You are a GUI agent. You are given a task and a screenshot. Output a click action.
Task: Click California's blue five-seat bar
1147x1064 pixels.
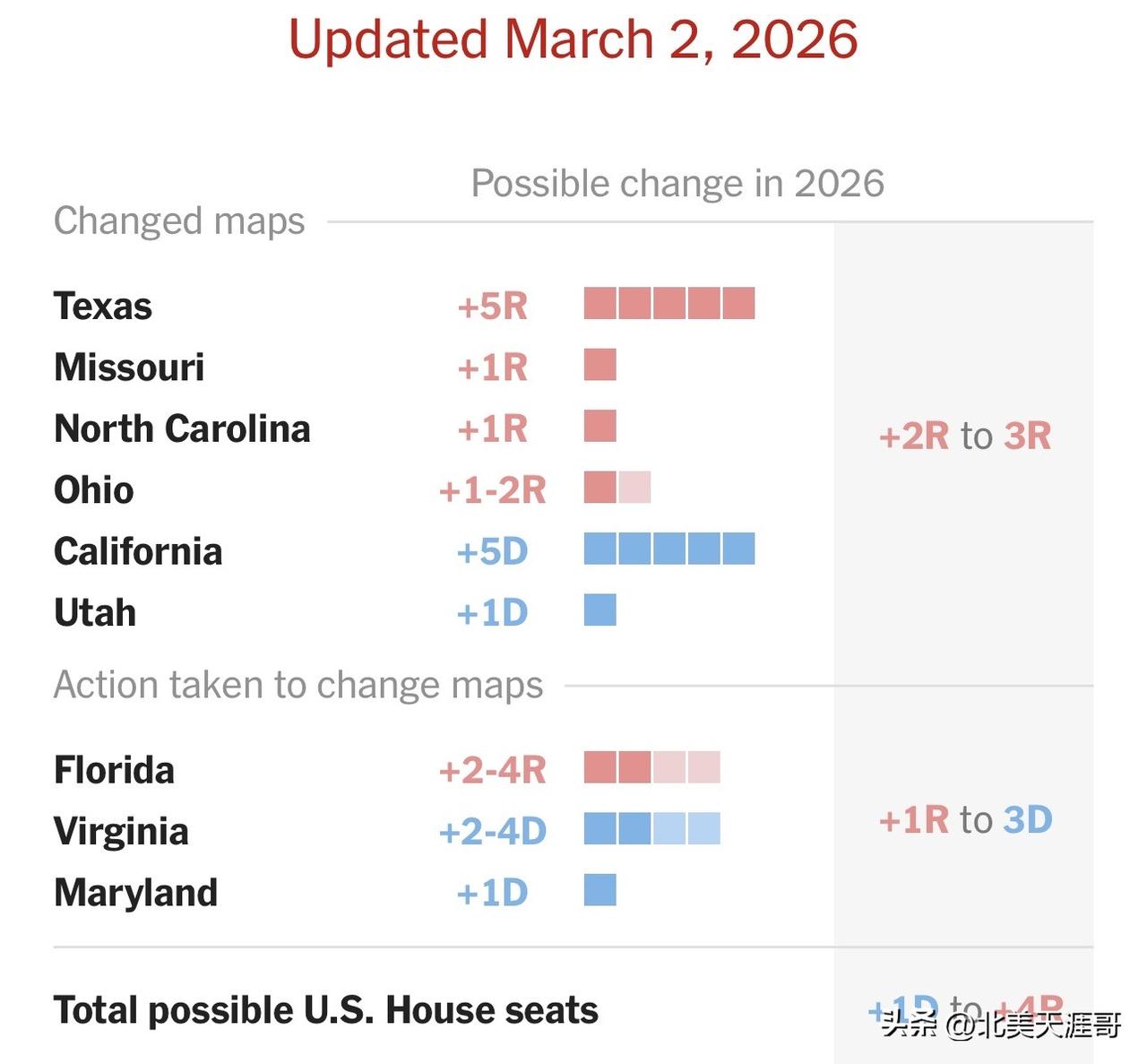point(668,549)
